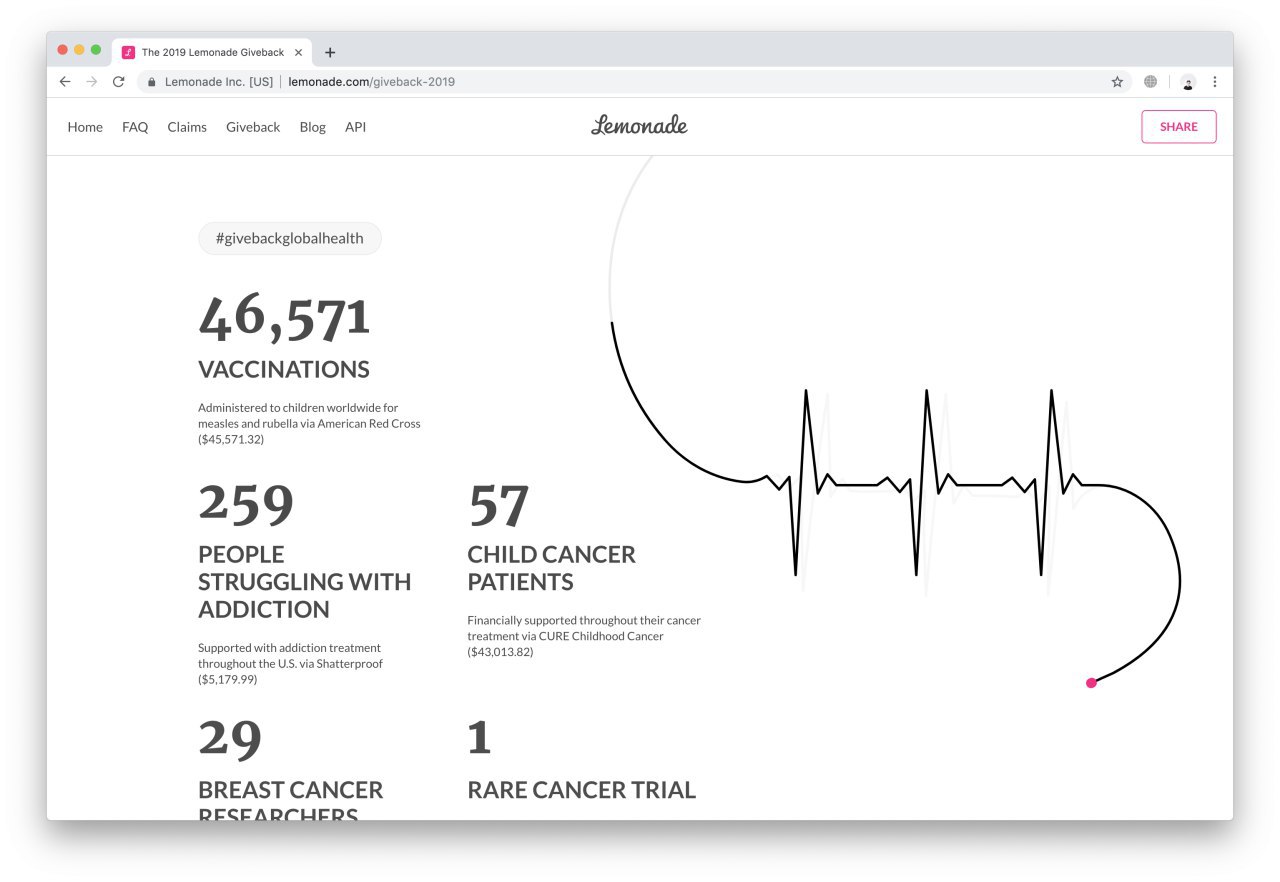Click the CHILD CANCER PATIENTS heading
This screenshot has height=882, width=1280.
point(551,568)
